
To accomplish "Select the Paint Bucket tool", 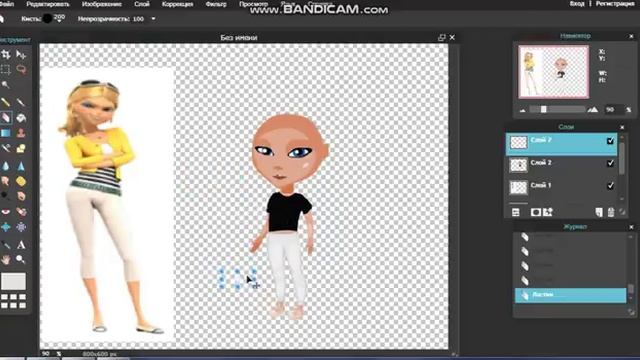I will [21, 118].
